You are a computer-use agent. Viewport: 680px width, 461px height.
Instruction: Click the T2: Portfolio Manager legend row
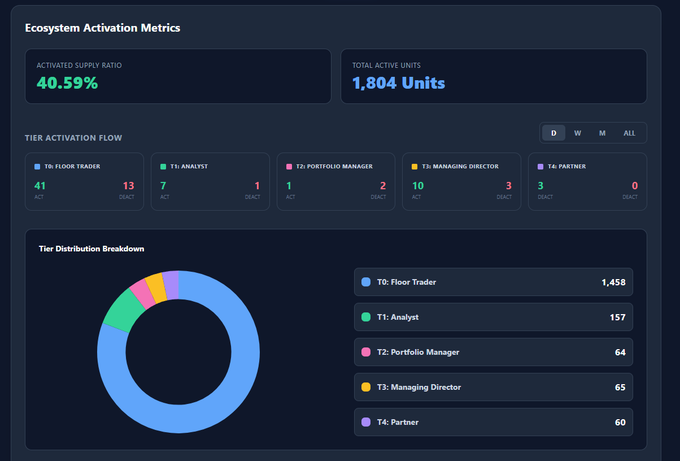(x=493, y=352)
